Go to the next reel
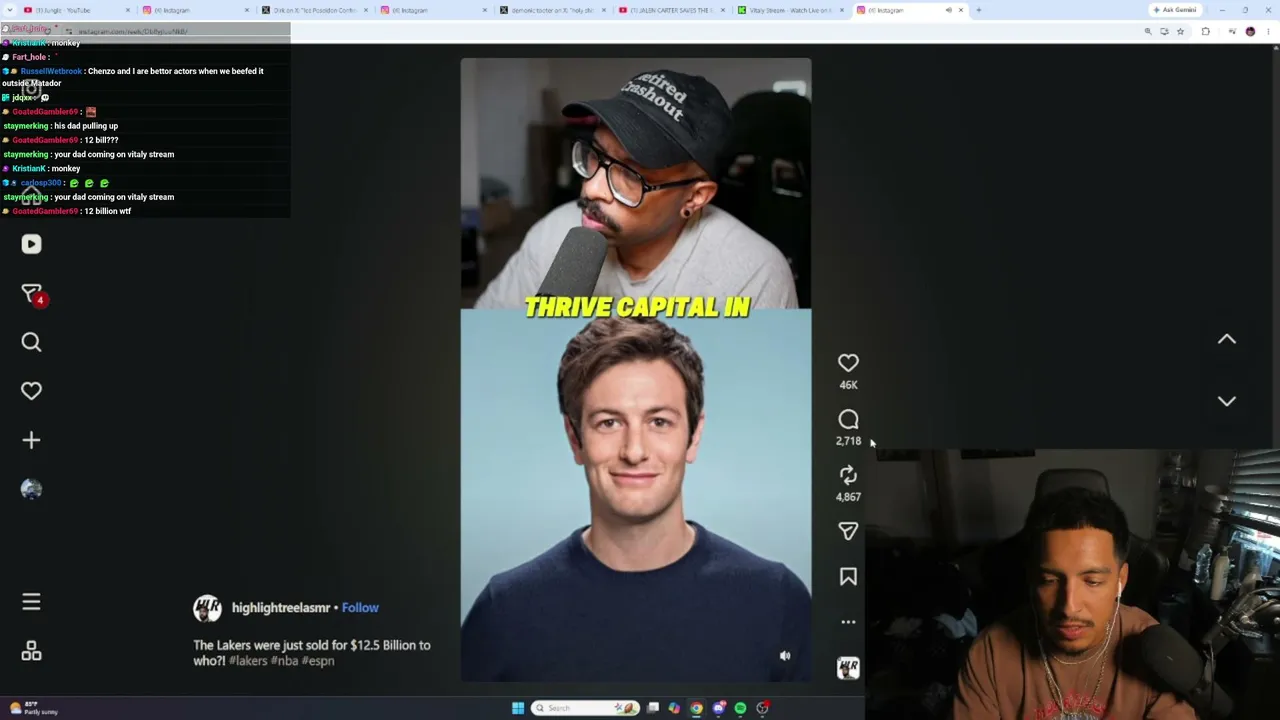The width and height of the screenshot is (1280, 720). pos(1227,401)
